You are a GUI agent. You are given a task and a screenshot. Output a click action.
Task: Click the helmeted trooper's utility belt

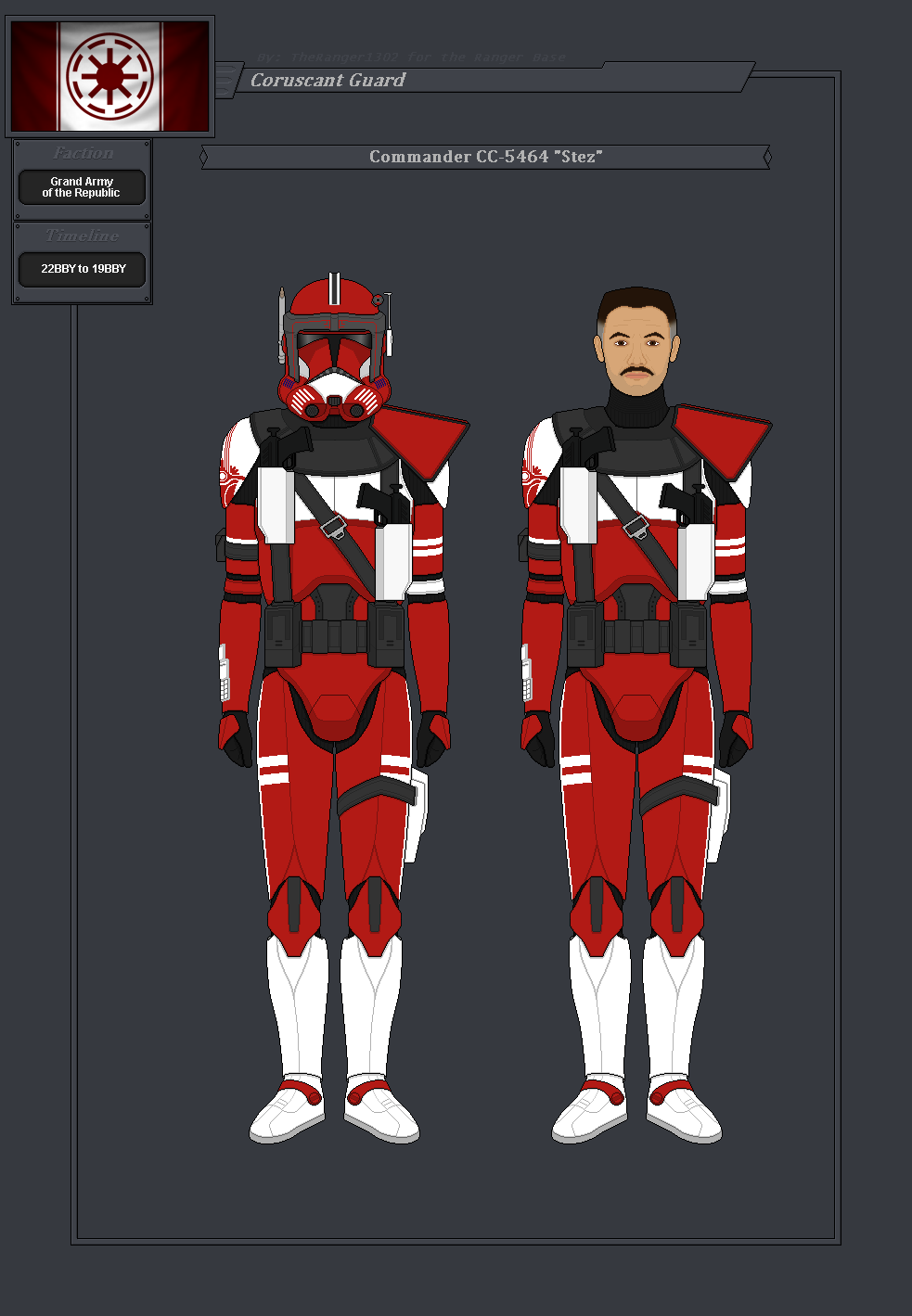tap(334, 633)
